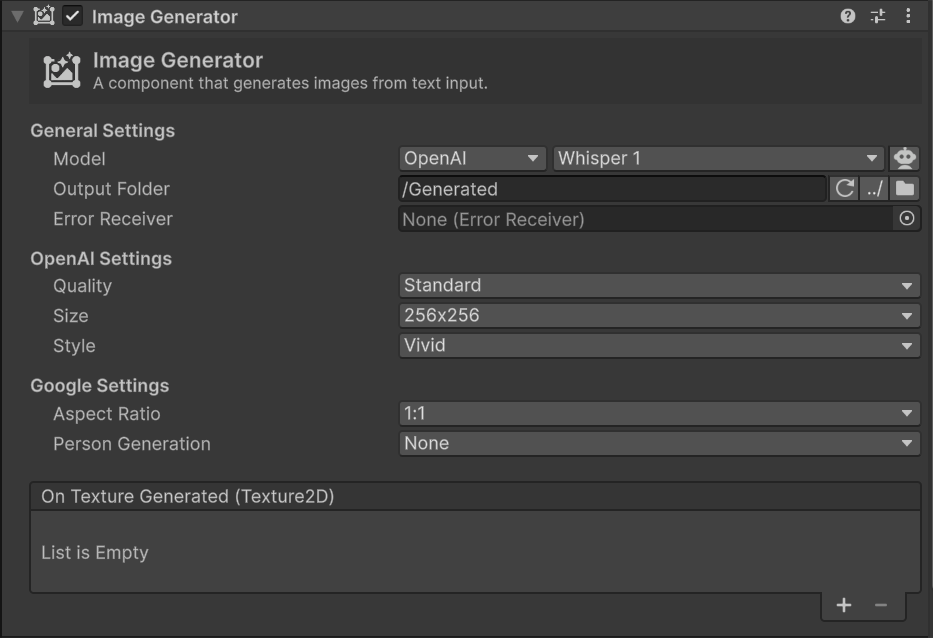Disable the Image Generator component checkbox
933x638 pixels.
click(72, 16)
